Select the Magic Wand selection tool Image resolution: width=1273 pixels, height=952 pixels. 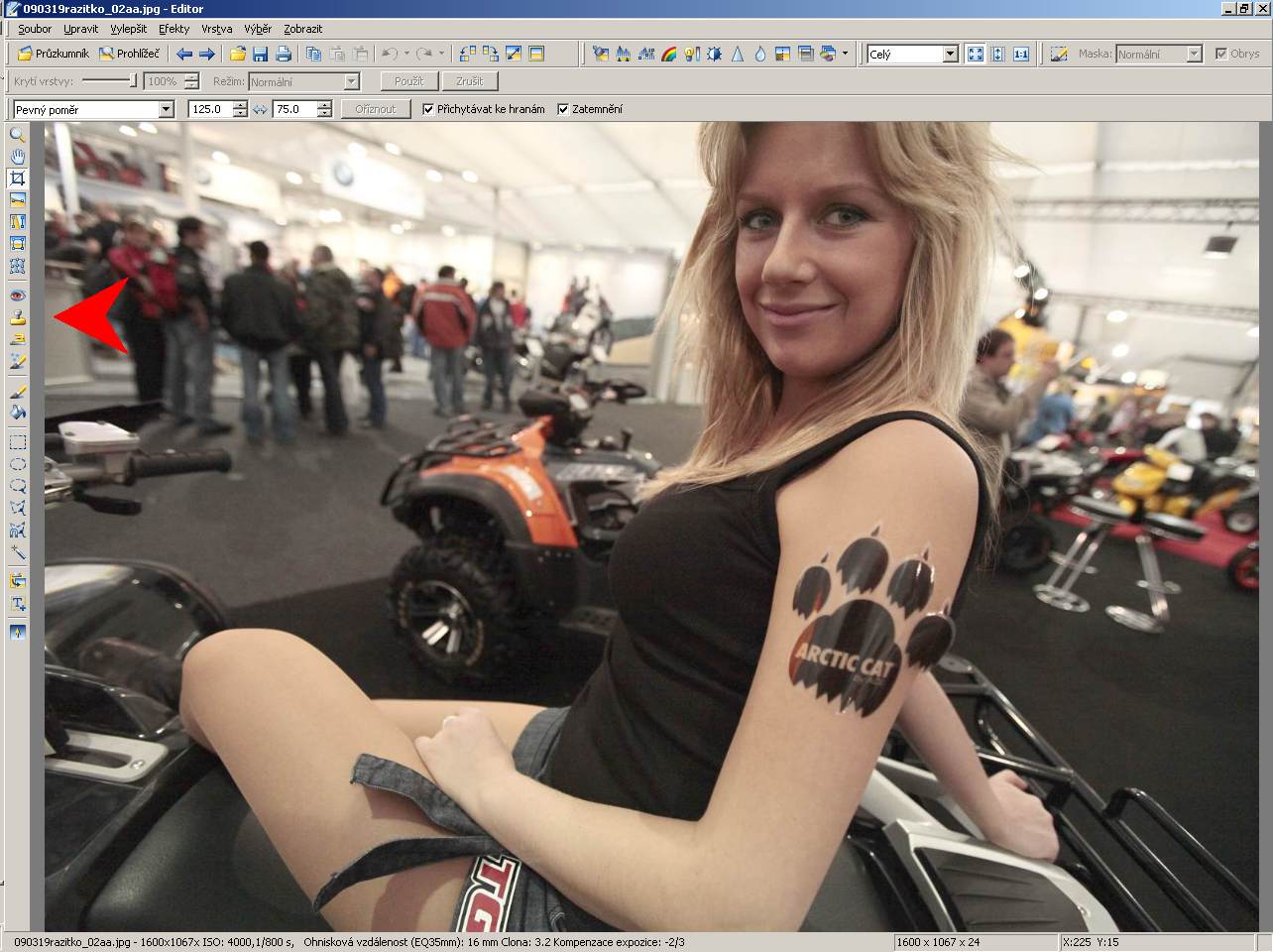(x=18, y=551)
